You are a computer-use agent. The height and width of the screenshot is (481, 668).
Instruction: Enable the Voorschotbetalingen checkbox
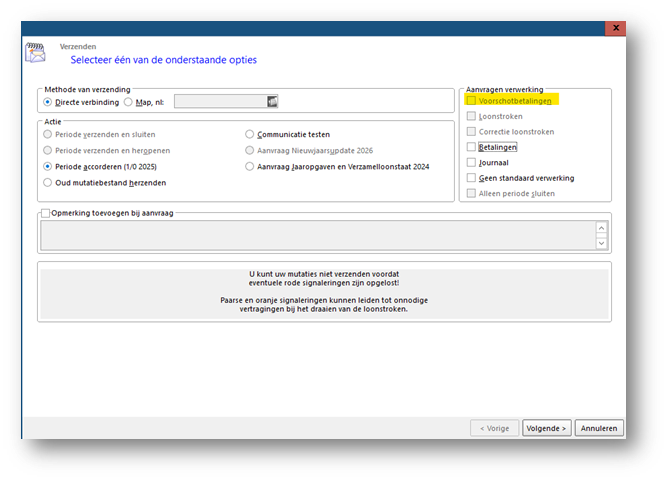[471, 101]
